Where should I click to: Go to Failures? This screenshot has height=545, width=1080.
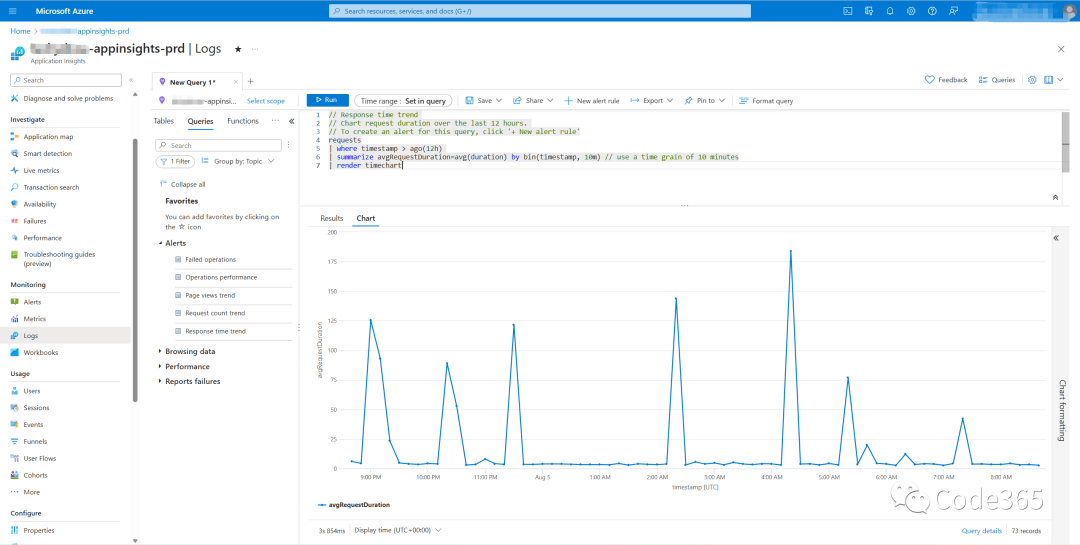click(x=35, y=221)
